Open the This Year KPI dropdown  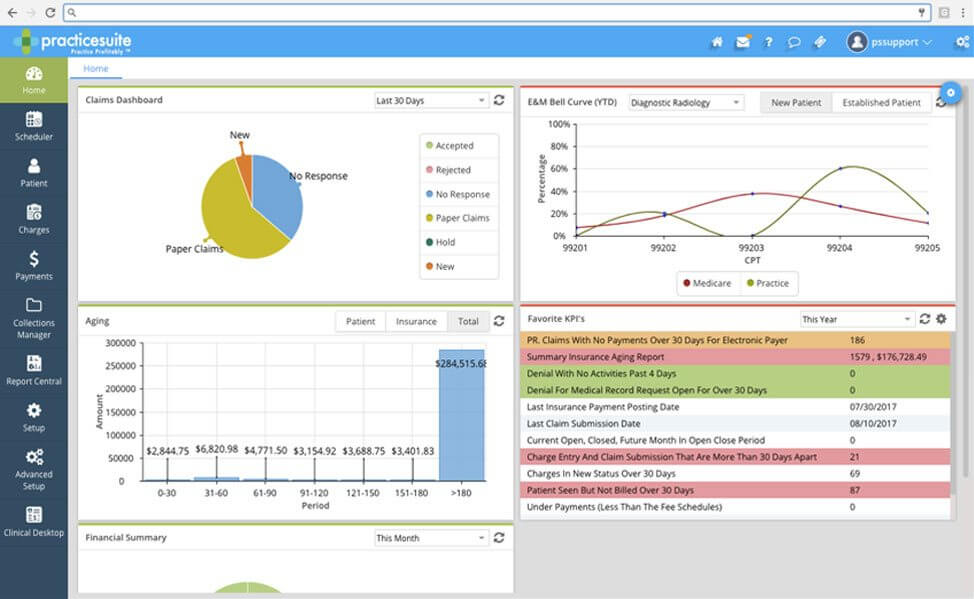coord(857,319)
